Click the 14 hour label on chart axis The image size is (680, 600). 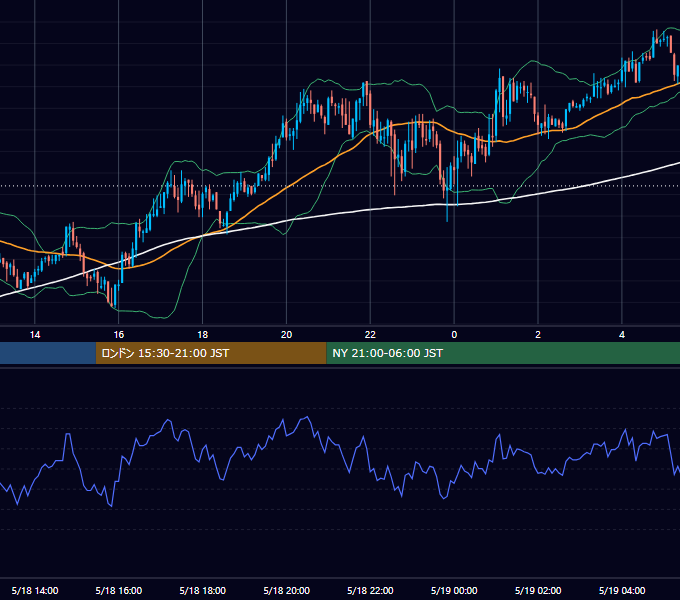(x=35, y=335)
